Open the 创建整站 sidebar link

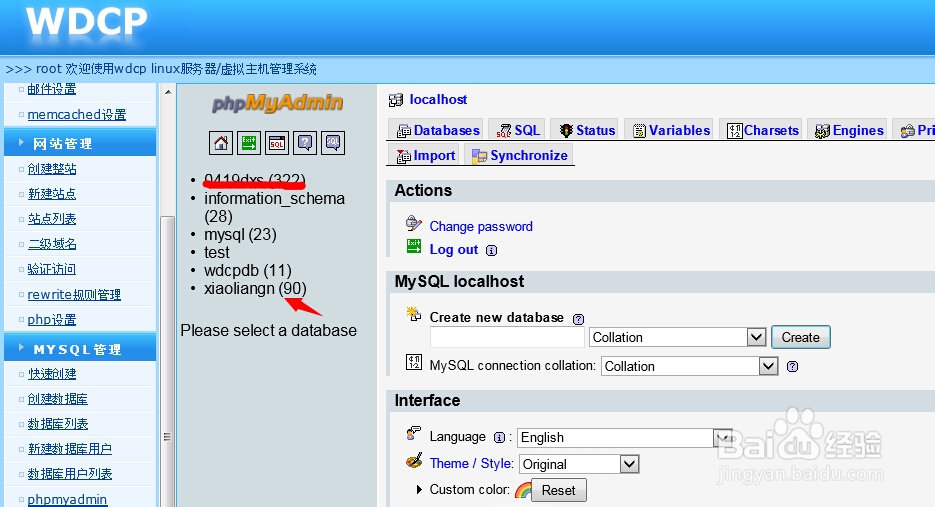(52, 169)
